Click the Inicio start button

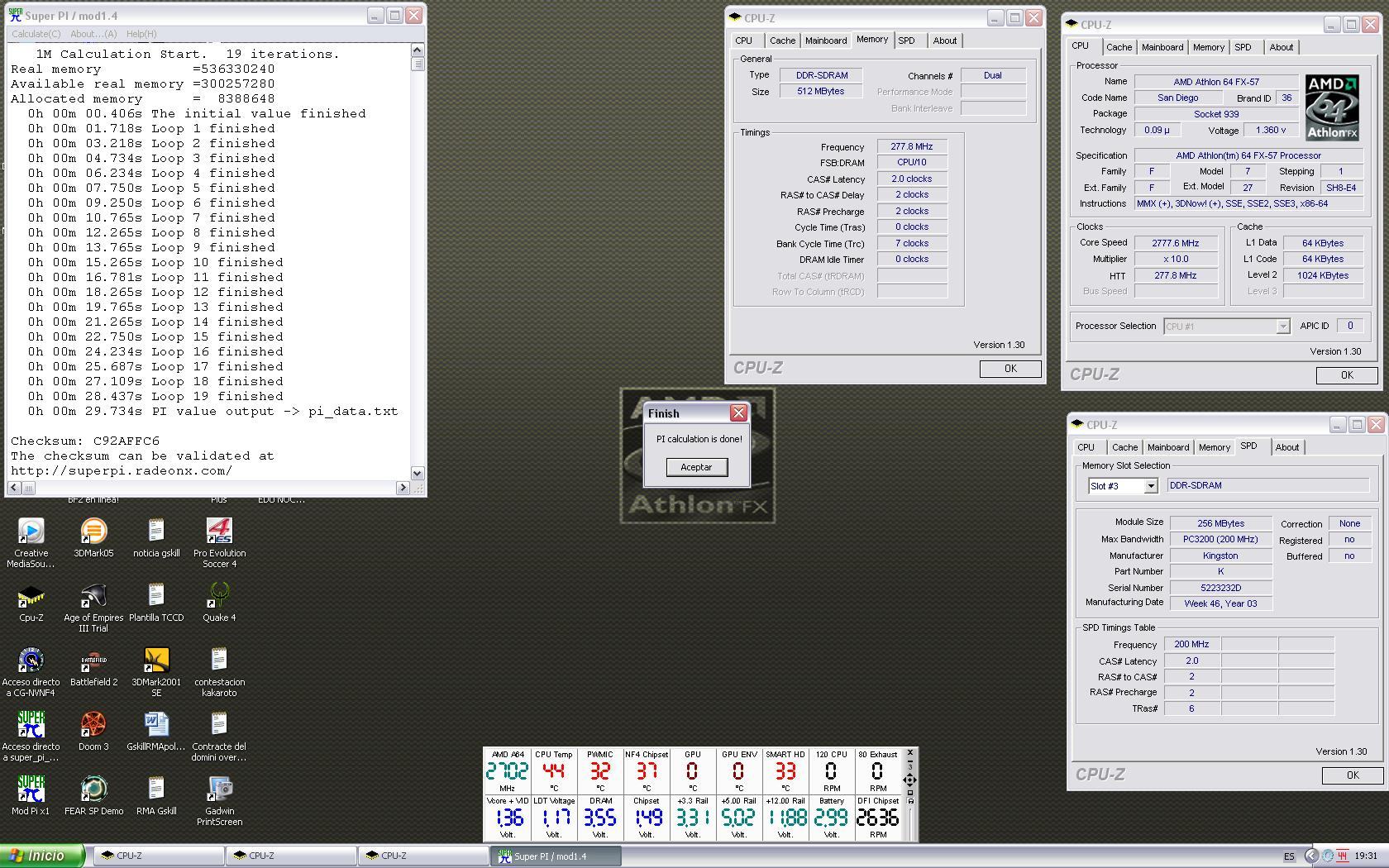(42, 856)
